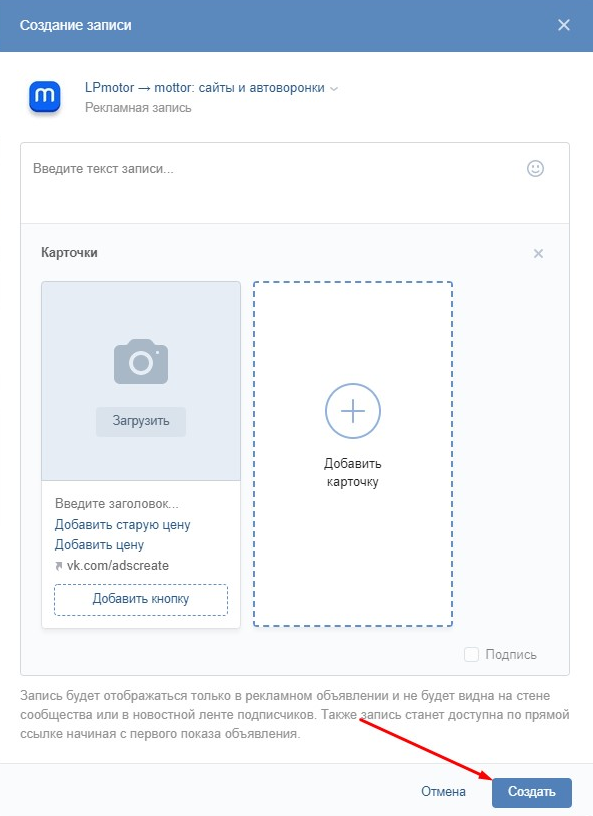
Task: Click the mottor community avatar icon
Action: pos(45,97)
